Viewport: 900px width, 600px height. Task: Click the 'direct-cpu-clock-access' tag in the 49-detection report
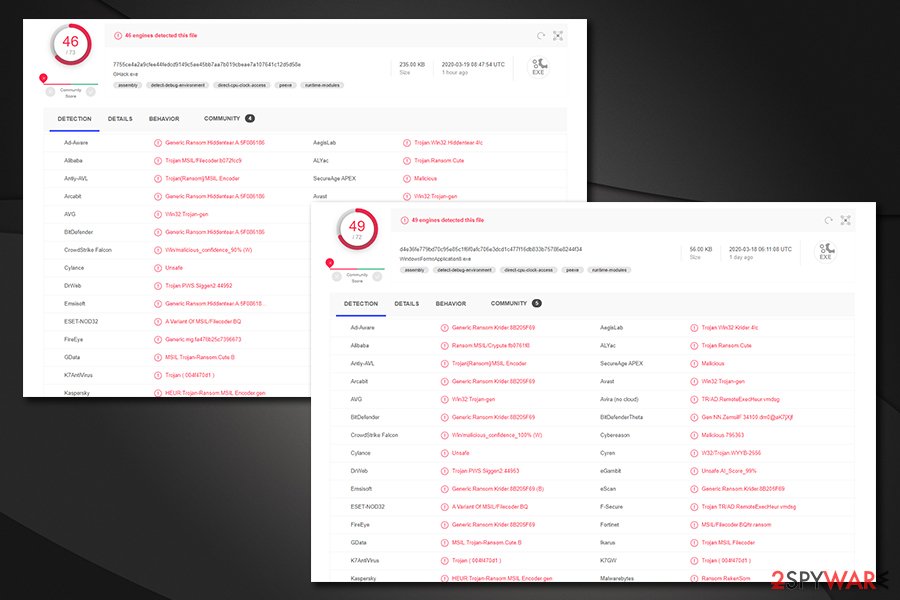(529, 270)
